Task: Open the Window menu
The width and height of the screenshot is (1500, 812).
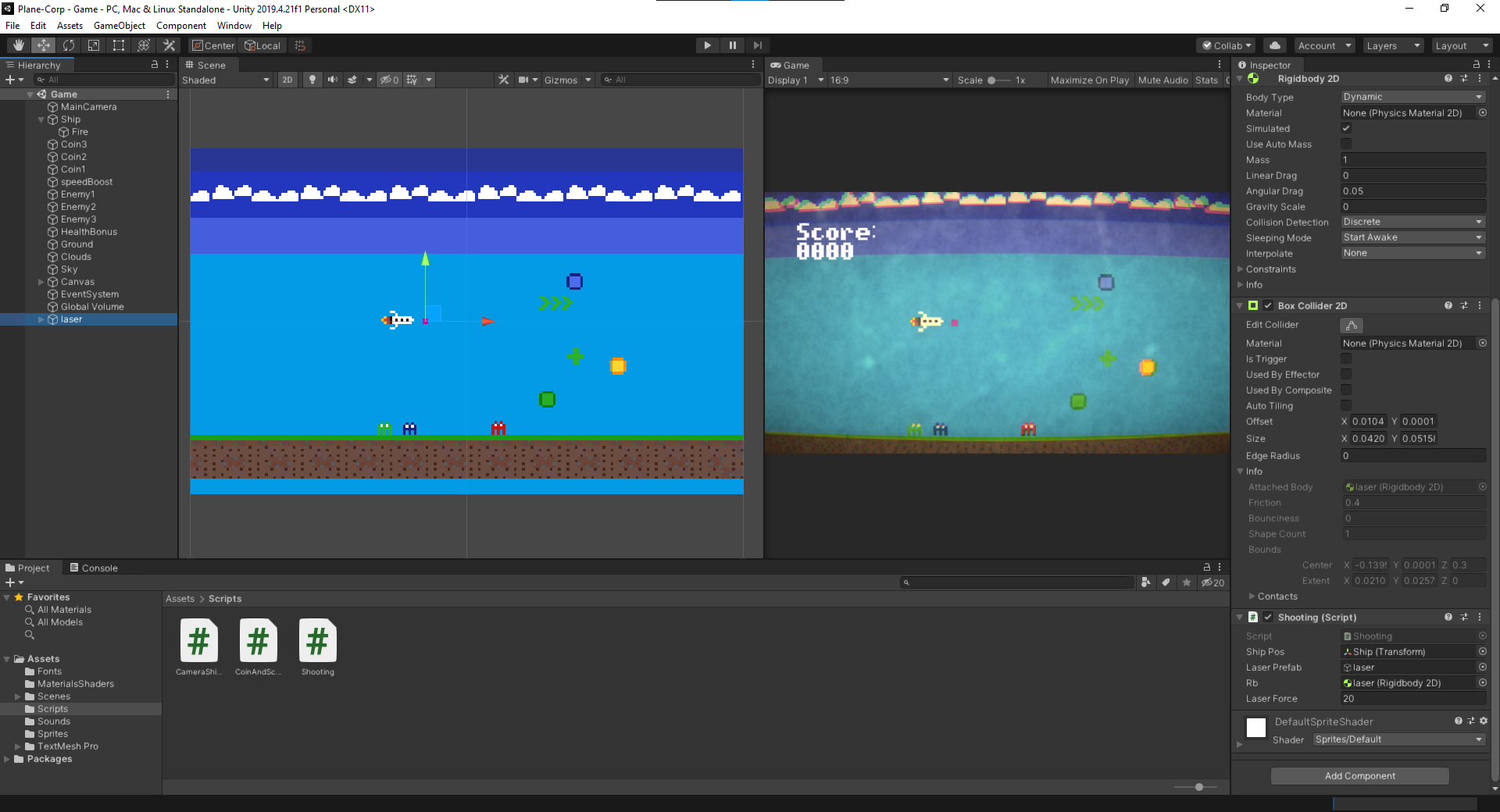Action: (x=234, y=26)
